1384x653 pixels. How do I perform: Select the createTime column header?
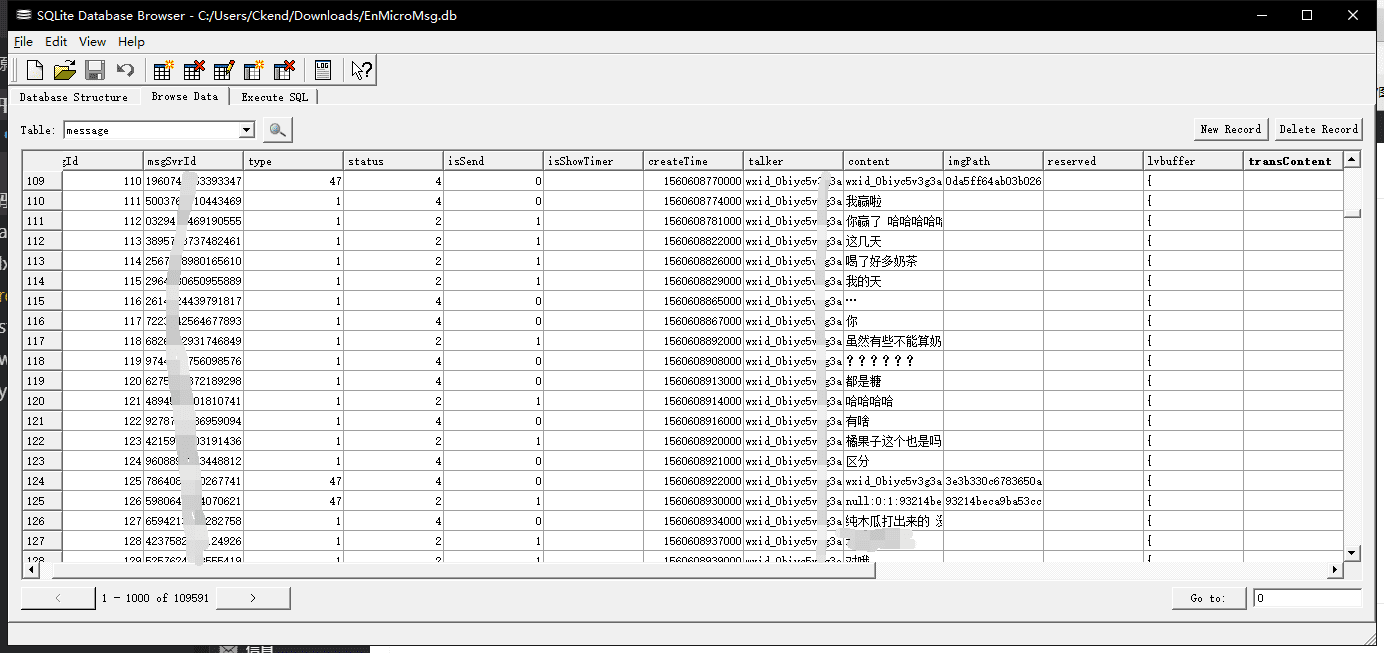click(x=692, y=161)
